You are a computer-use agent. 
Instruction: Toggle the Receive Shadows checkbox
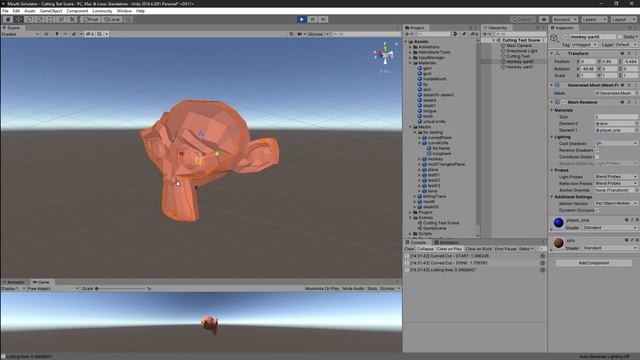click(x=597, y=150)
